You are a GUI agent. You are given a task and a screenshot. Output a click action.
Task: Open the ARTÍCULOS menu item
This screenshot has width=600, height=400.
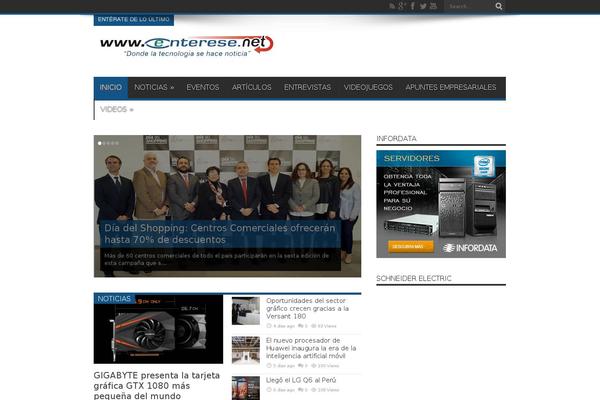click(251, 87)
